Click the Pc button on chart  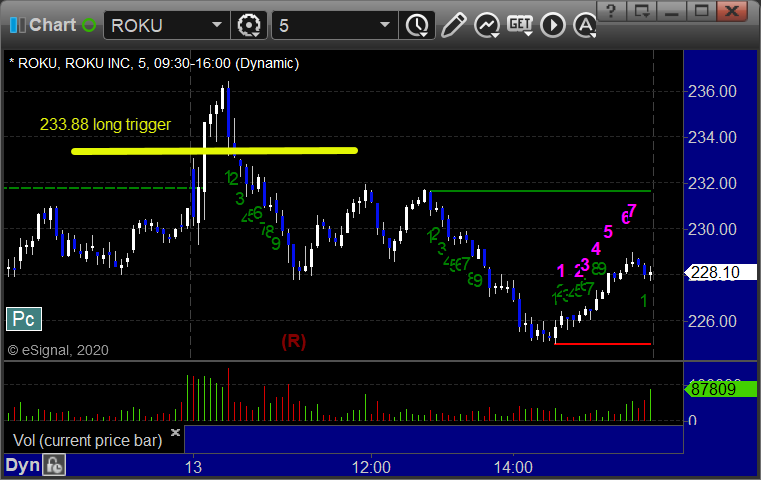pos(24,319)
